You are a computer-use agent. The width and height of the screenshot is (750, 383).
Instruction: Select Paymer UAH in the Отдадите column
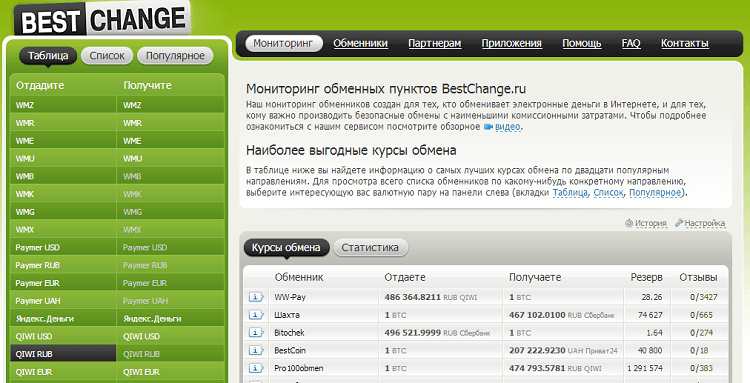click(x=63, y=301)
